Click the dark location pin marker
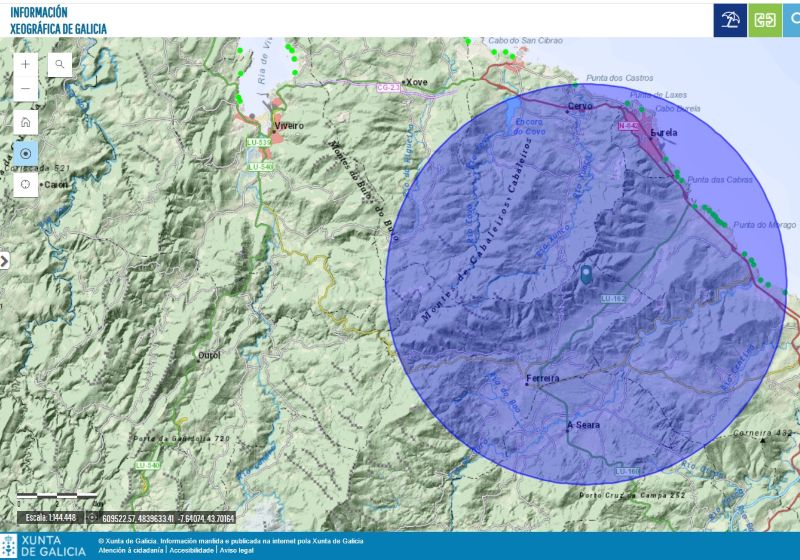This screenshot has height=560, width=800. pyautogui.click(x=586, y=275)
